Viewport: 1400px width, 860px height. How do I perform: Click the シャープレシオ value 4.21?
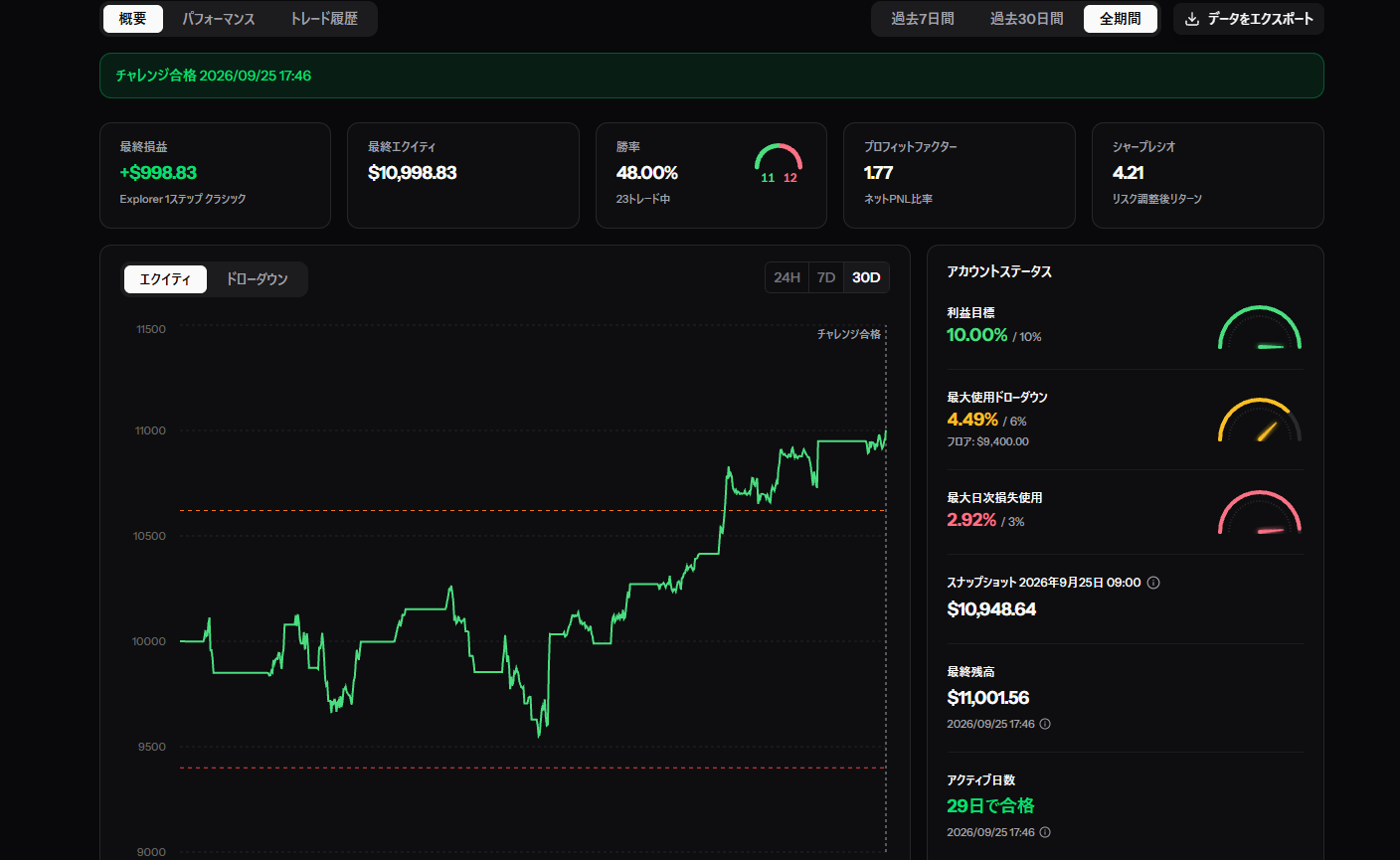pyautogui.click(x=1129, y=173)
